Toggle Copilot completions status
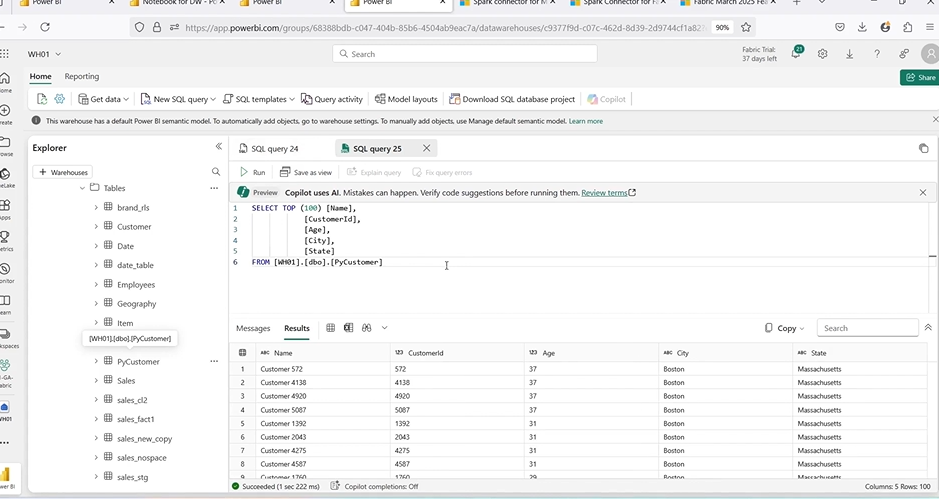 click(x=375, y=486)
